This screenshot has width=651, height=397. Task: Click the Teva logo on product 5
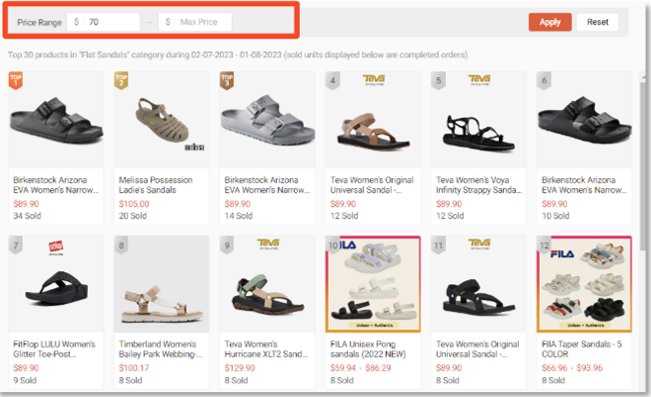479,79
